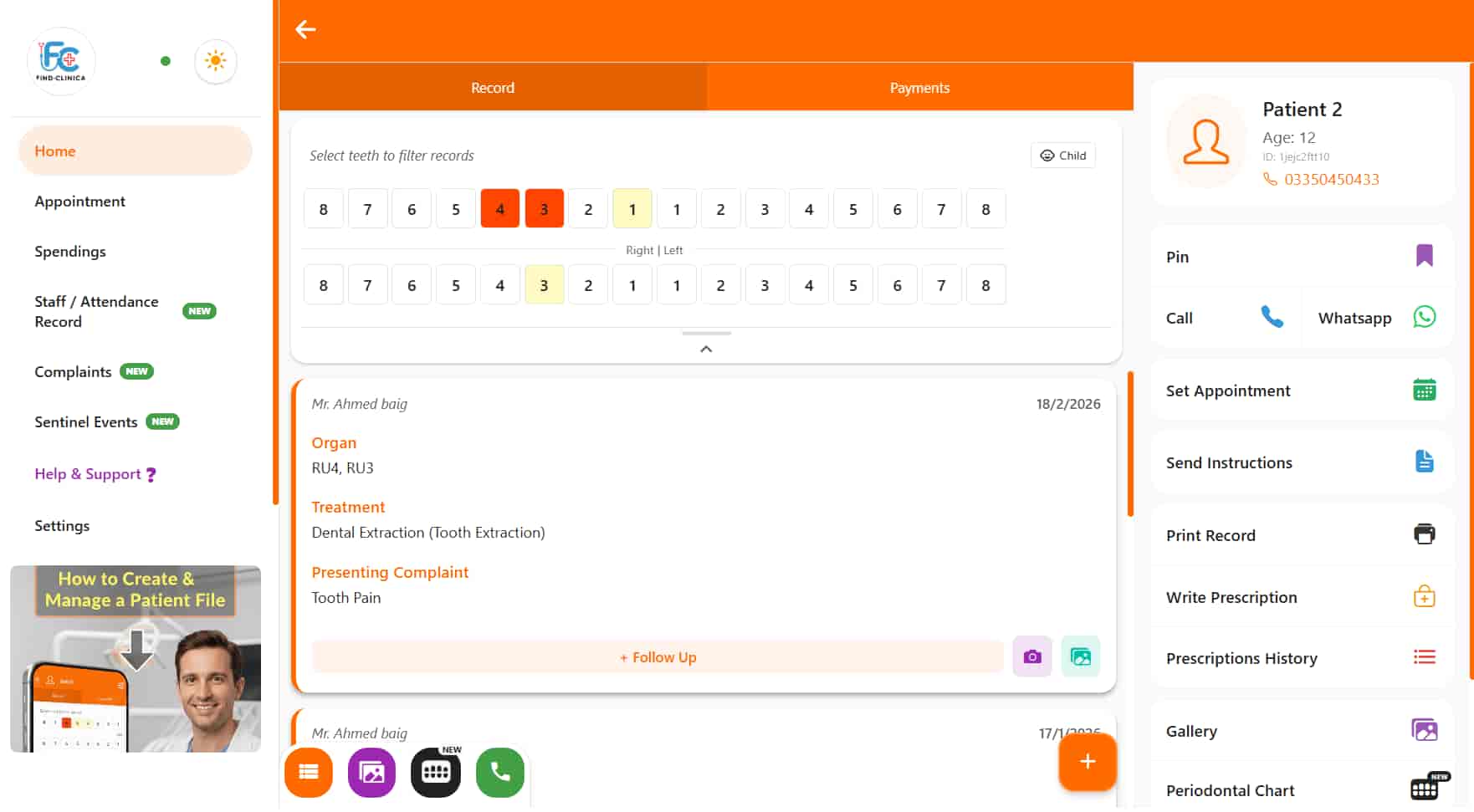Toggle the Child teeth chart view
Viewport: 1474px width, 812px height.
coord(1063,156)
